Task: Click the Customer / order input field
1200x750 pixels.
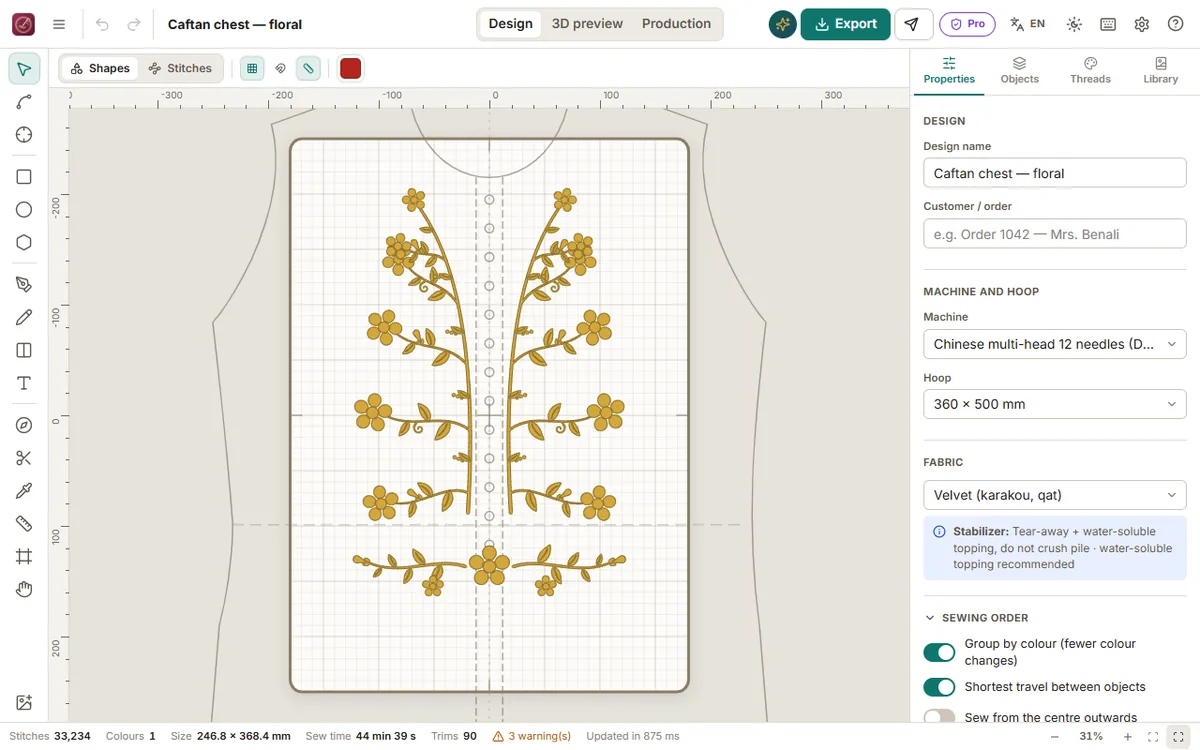Action: pos(1054,234)
